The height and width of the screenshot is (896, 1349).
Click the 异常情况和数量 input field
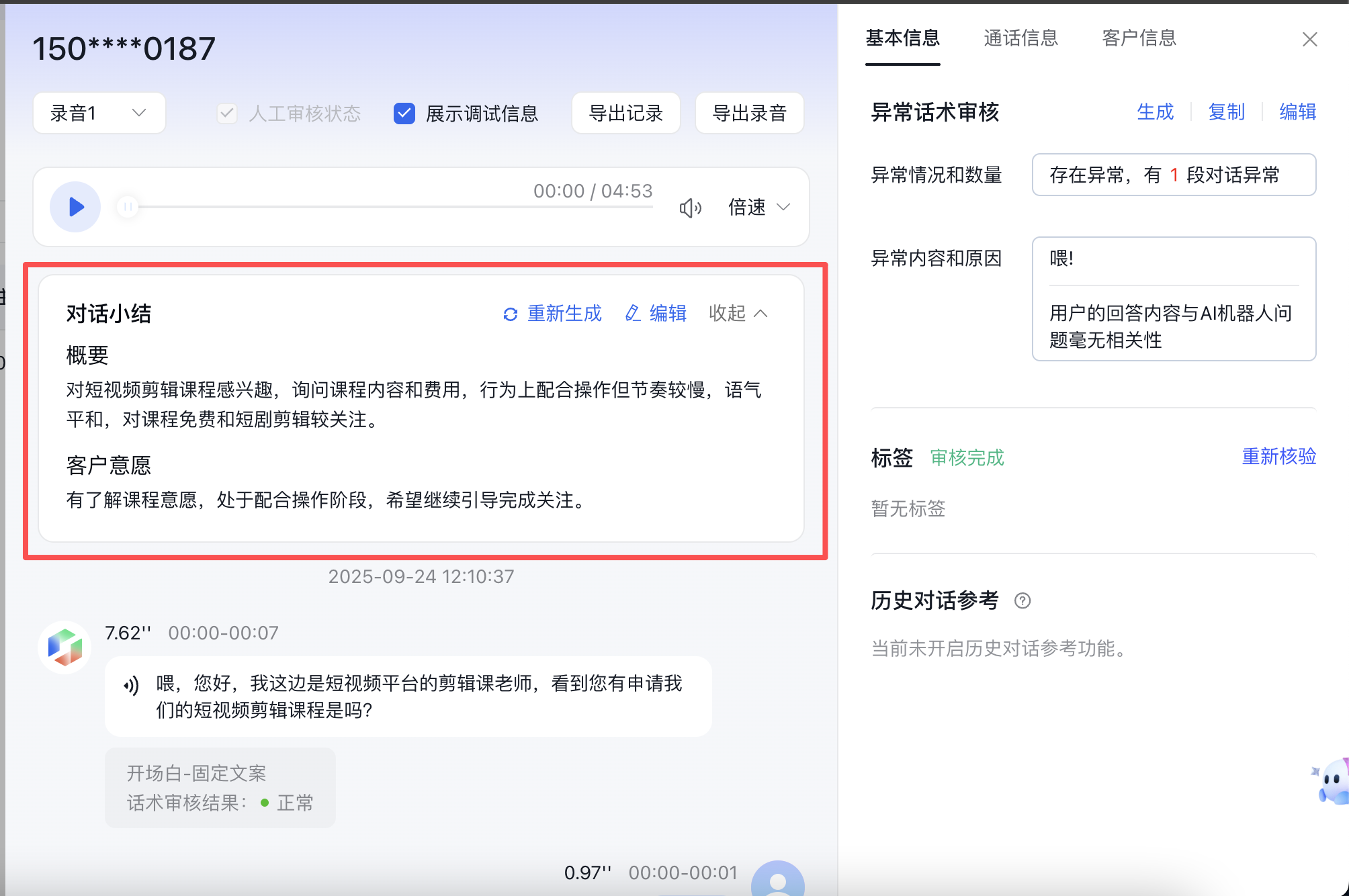click(x=1173, y=175)
